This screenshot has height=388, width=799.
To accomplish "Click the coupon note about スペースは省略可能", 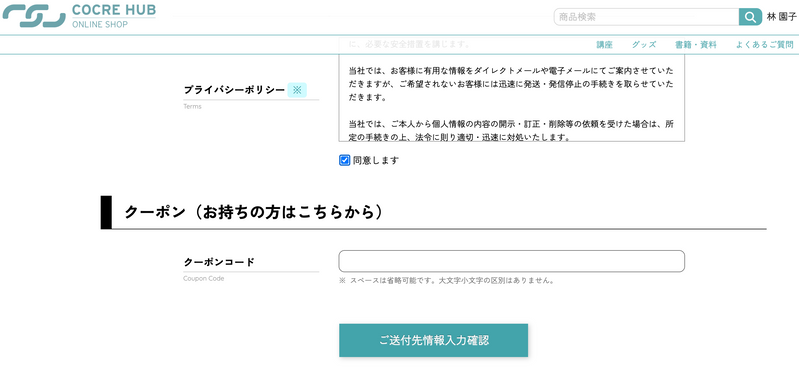I will (x=446, y=280).
